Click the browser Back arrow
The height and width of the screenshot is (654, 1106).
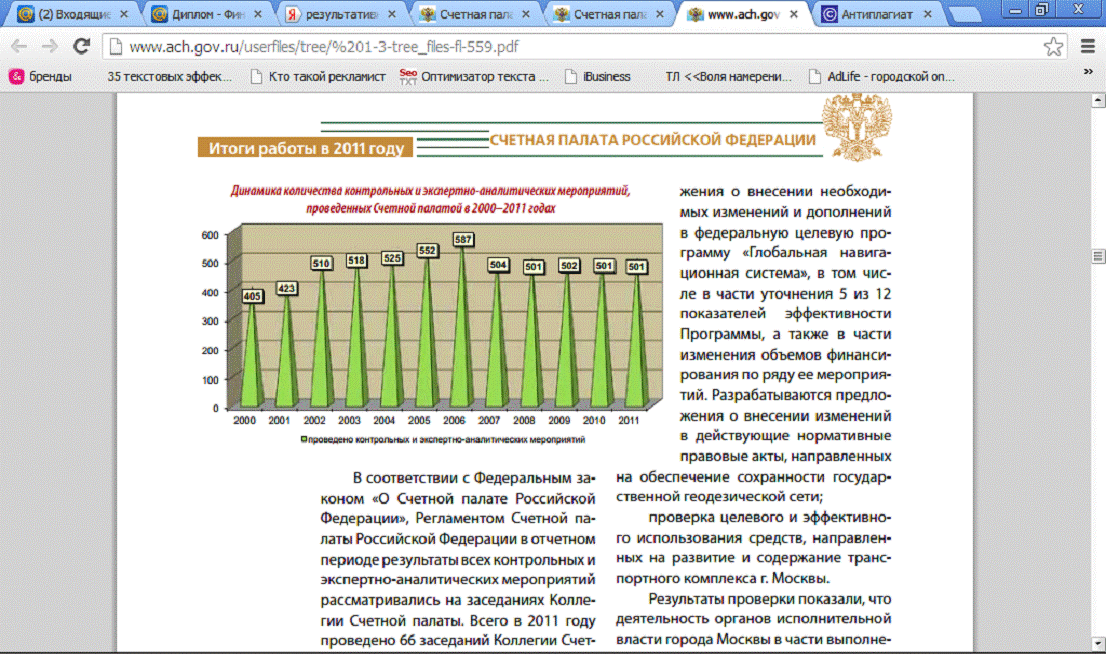(19, 47)
